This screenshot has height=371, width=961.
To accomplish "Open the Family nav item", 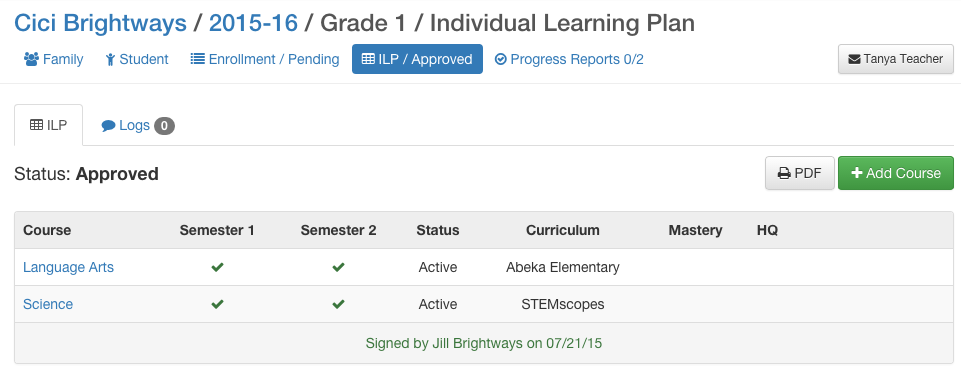I will click(53, 59).
